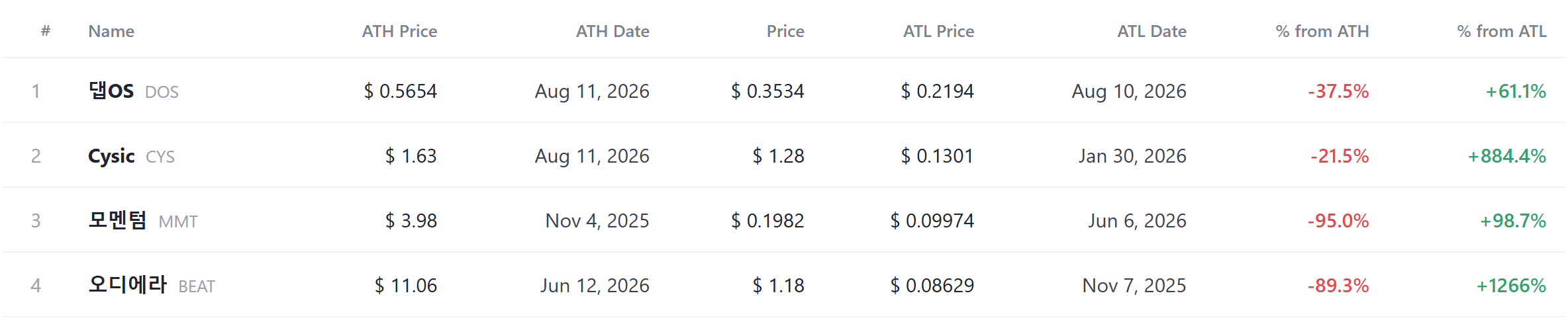This screenshot has width=1568, height=320.
Task: Select 오디에라's $ 11.06 ATH price
Action: pyautogui.click(x=406, y=286)
